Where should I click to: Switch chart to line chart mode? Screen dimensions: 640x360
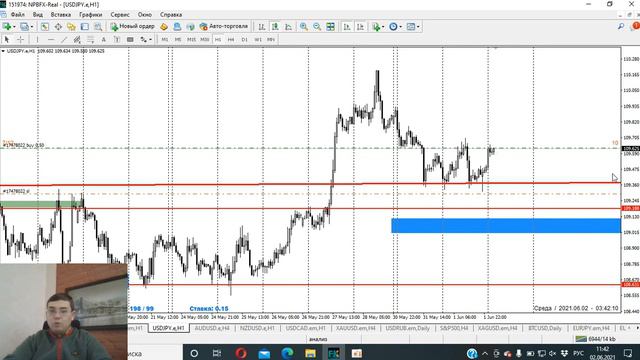289,27
